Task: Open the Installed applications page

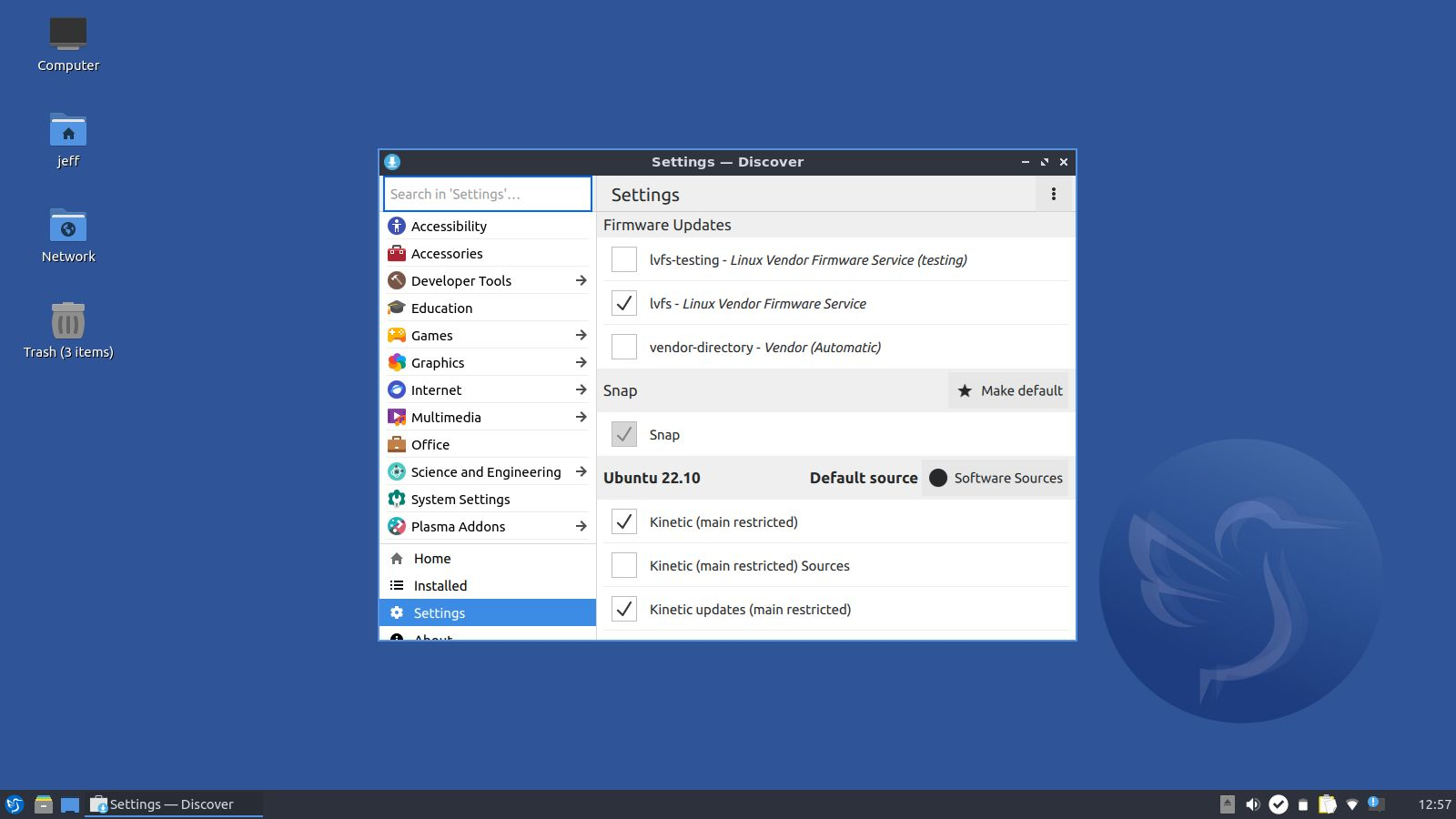Action: 487,586
